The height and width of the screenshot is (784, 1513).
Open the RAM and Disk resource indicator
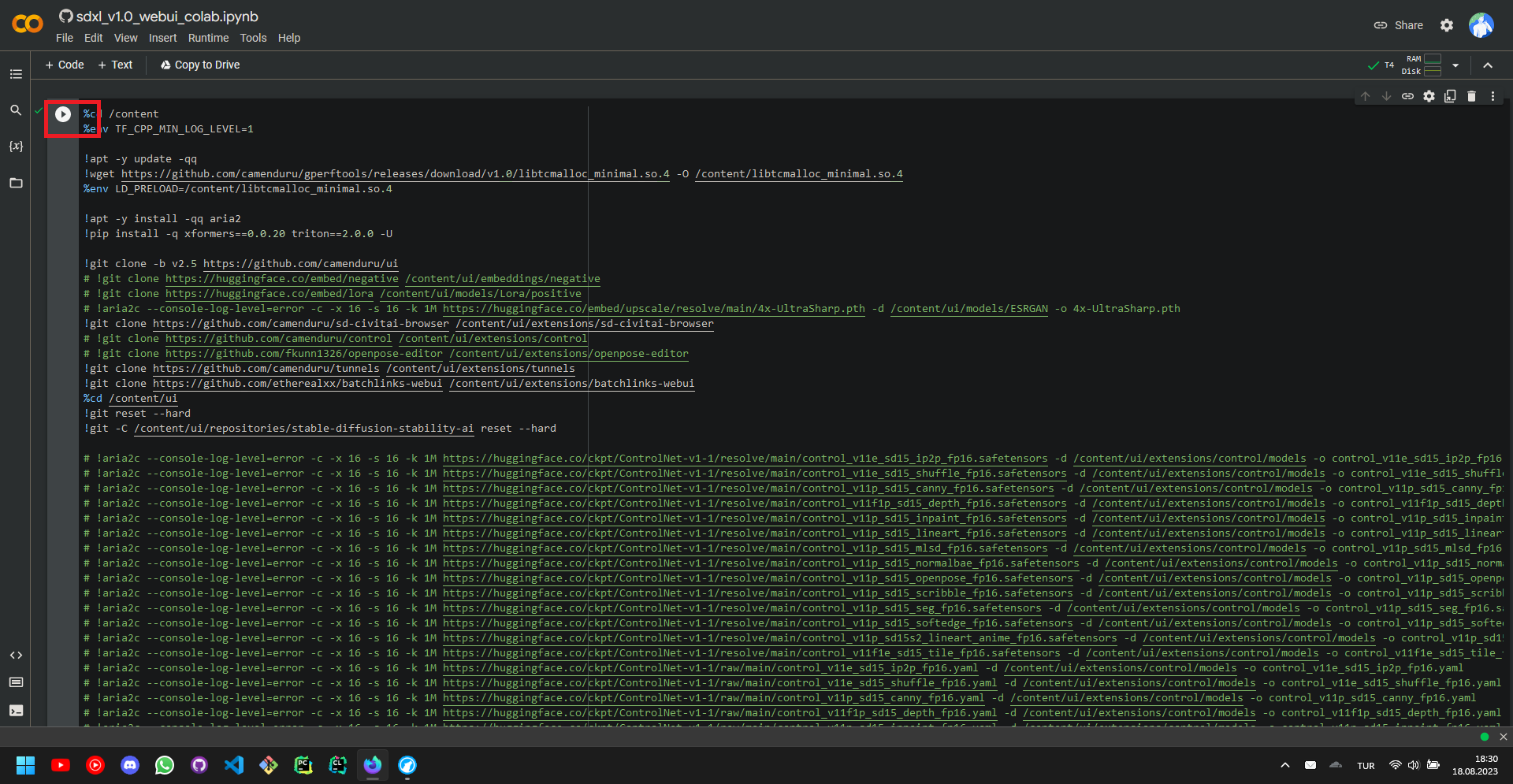tap(1423, 65)
